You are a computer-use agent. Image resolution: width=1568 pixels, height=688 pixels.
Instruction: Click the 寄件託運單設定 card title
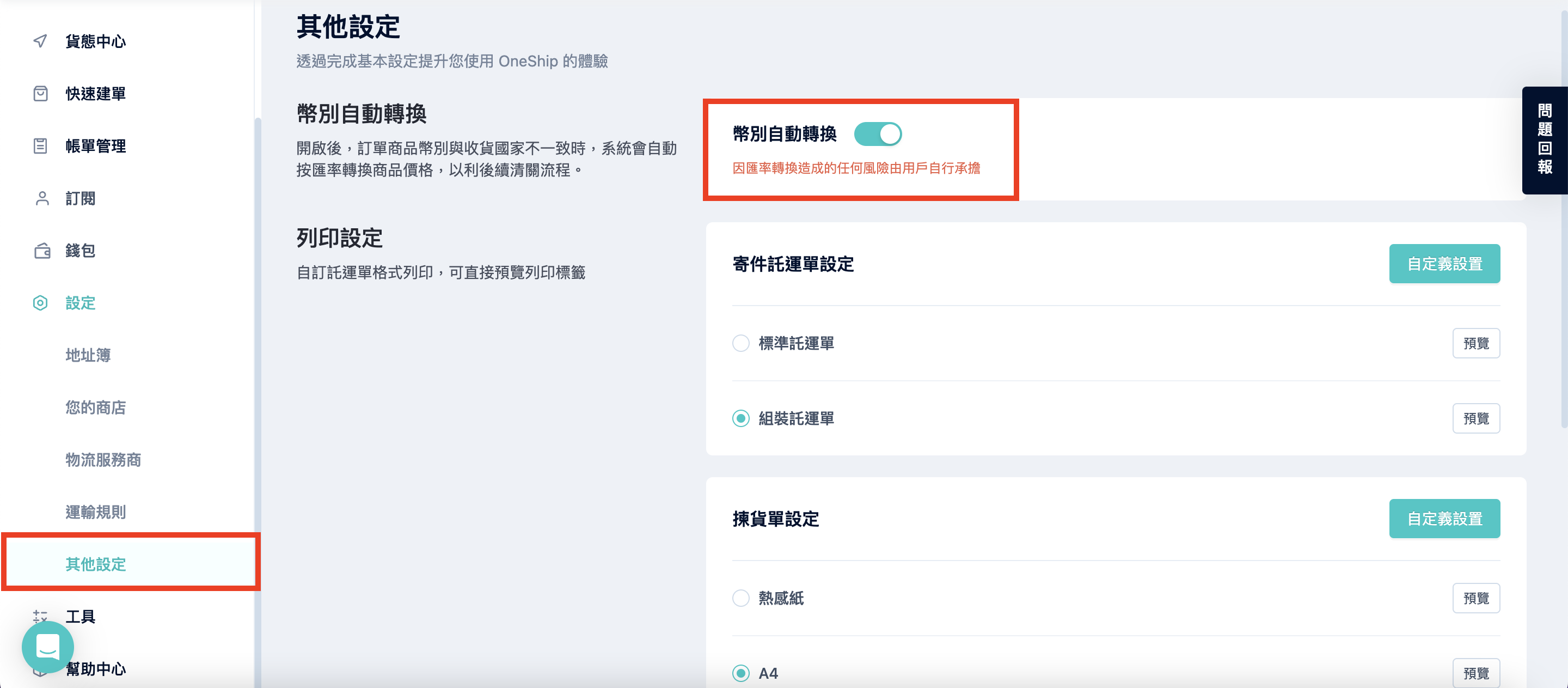pyautogui.click(x=793, y=264)
